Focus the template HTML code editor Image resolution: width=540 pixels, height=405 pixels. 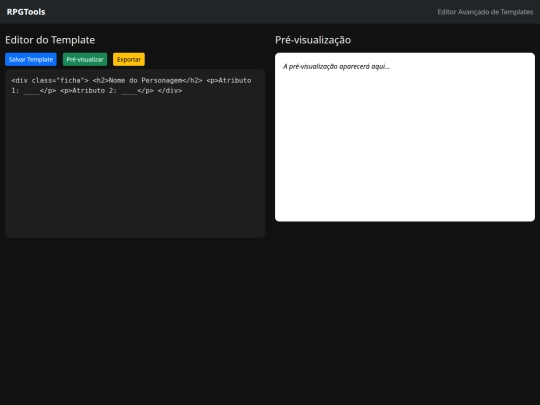click(135, 153)
